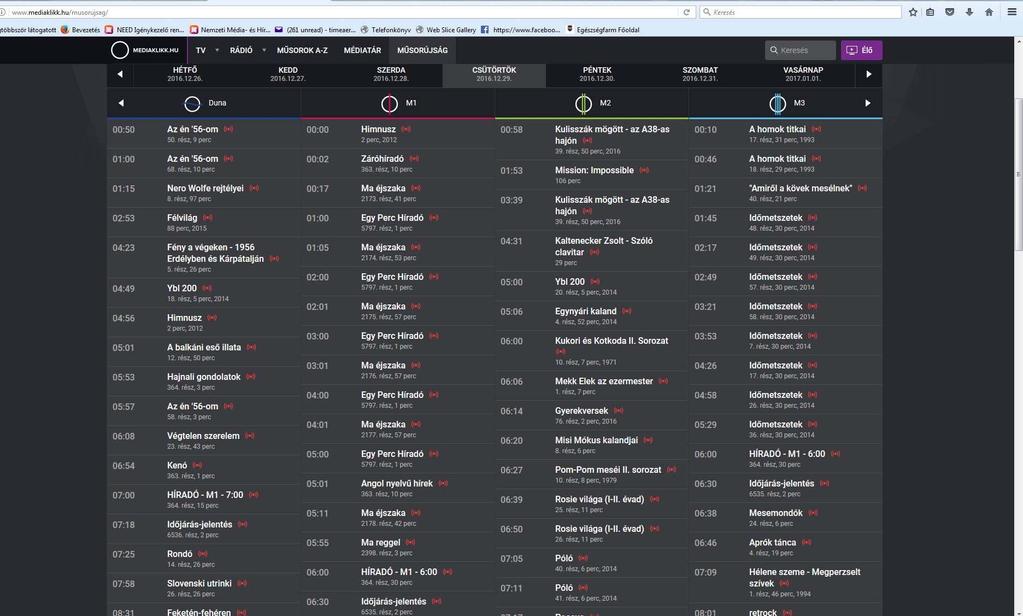Screen dimensions: 1023x616
Task: Click the page vertical scrollbar thumb
Action: click(x=1018, y=173)
